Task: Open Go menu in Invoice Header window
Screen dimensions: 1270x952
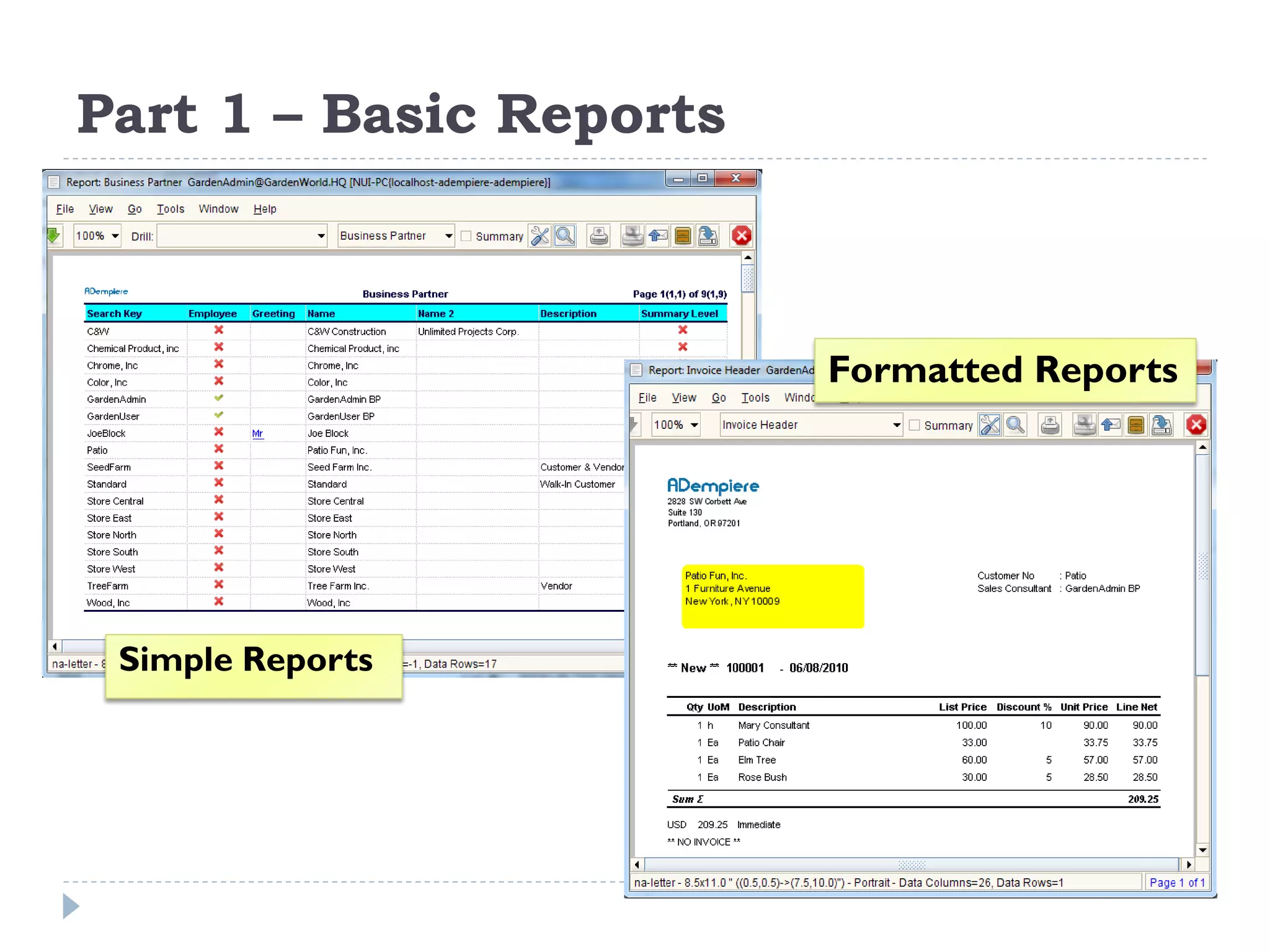Action: [719, 397]
